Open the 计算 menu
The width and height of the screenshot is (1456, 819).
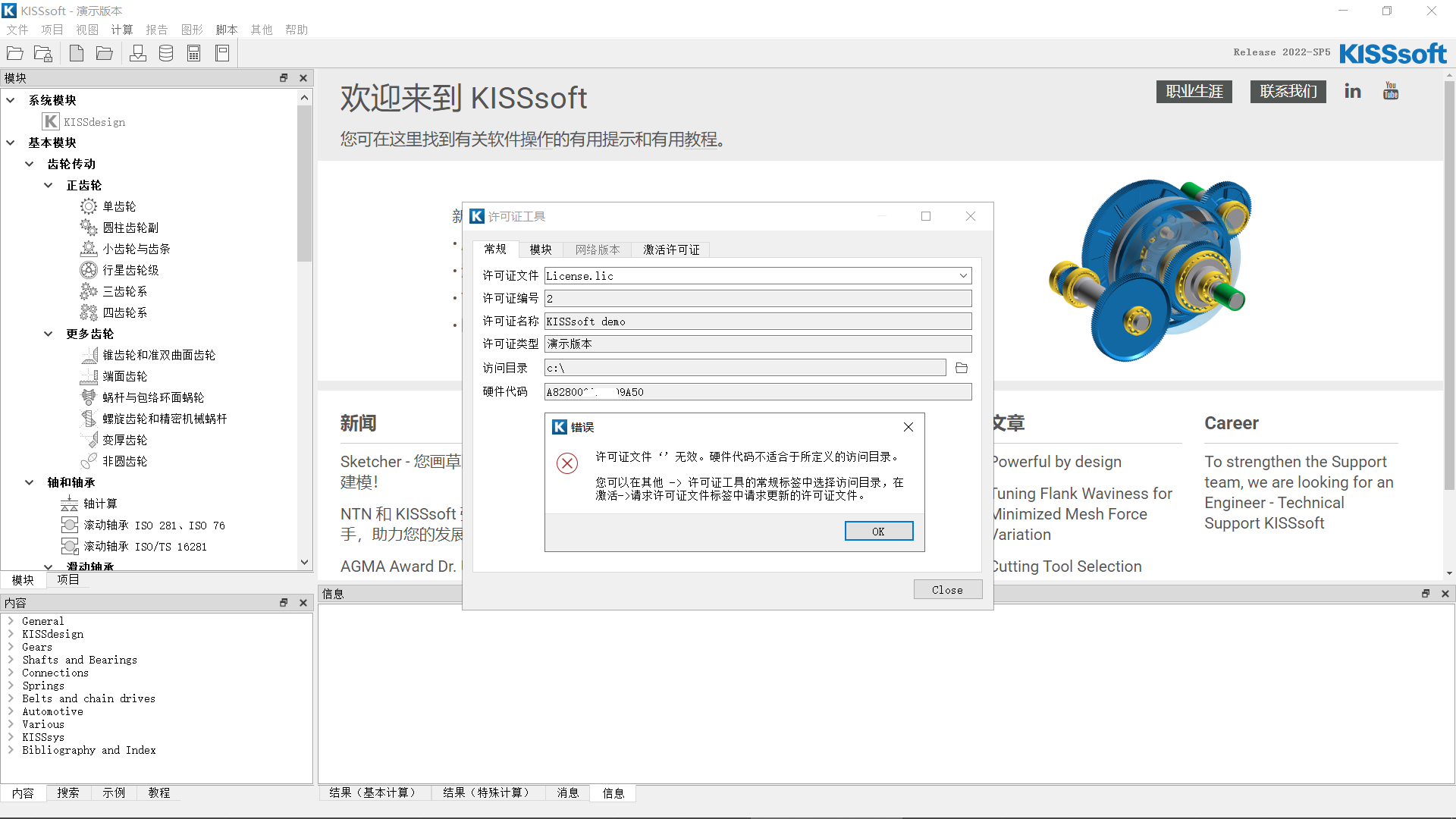pyautogui.click(x=121, y=30)
